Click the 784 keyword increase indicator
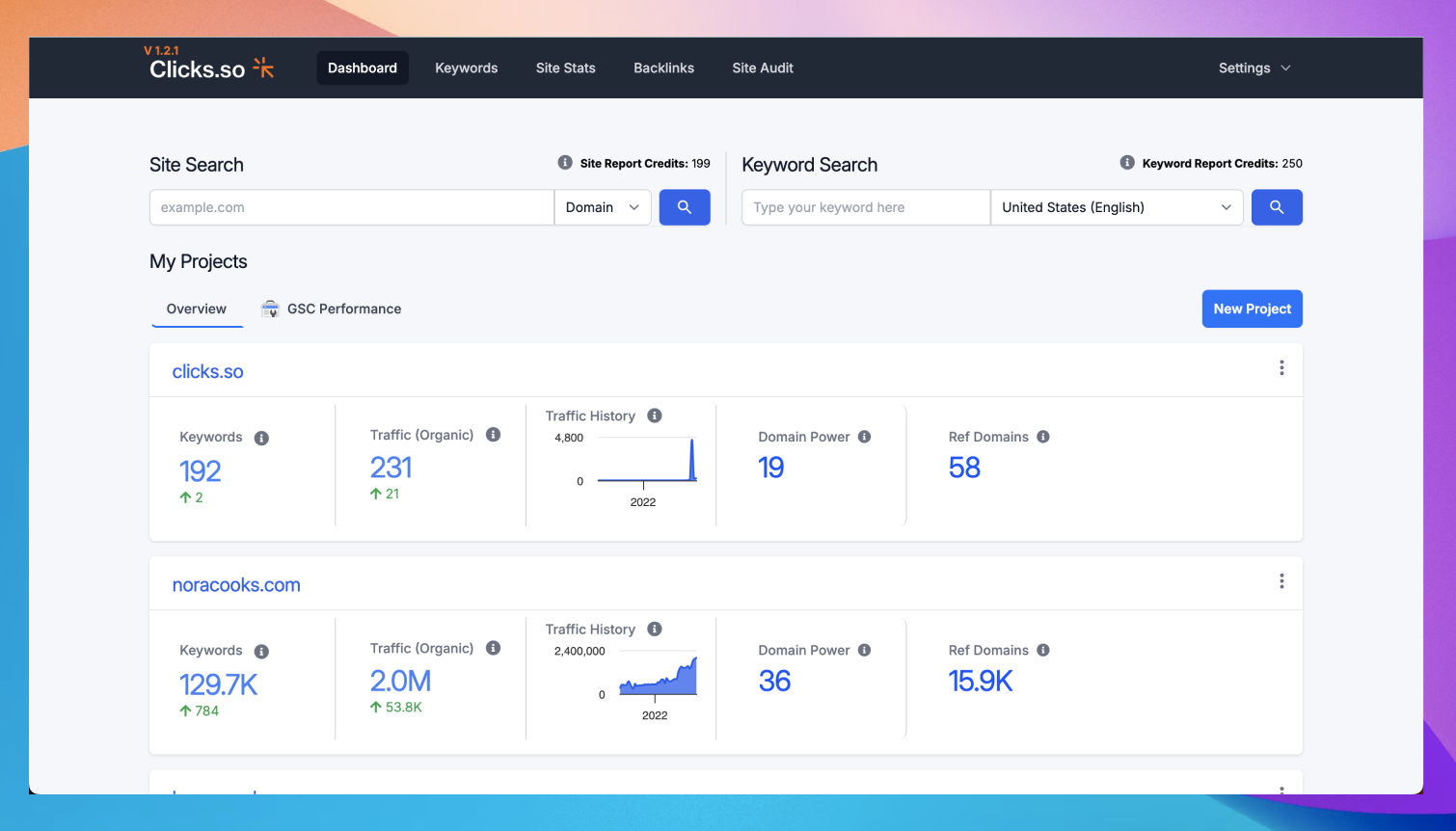The image size is (1456, 831). click(x=200, y=710)
